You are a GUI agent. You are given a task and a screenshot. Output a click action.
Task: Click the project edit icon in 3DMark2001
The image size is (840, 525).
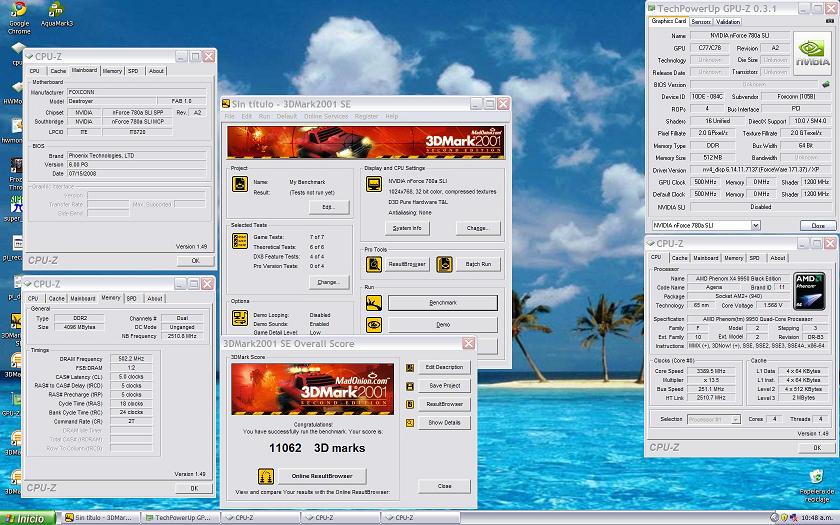(x=239, y=184)
